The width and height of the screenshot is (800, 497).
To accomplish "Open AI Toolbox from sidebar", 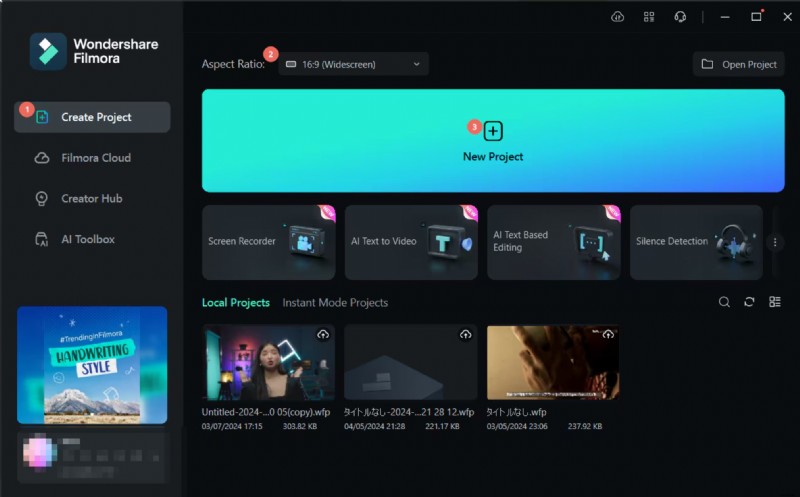I will (x=87, y=239).
